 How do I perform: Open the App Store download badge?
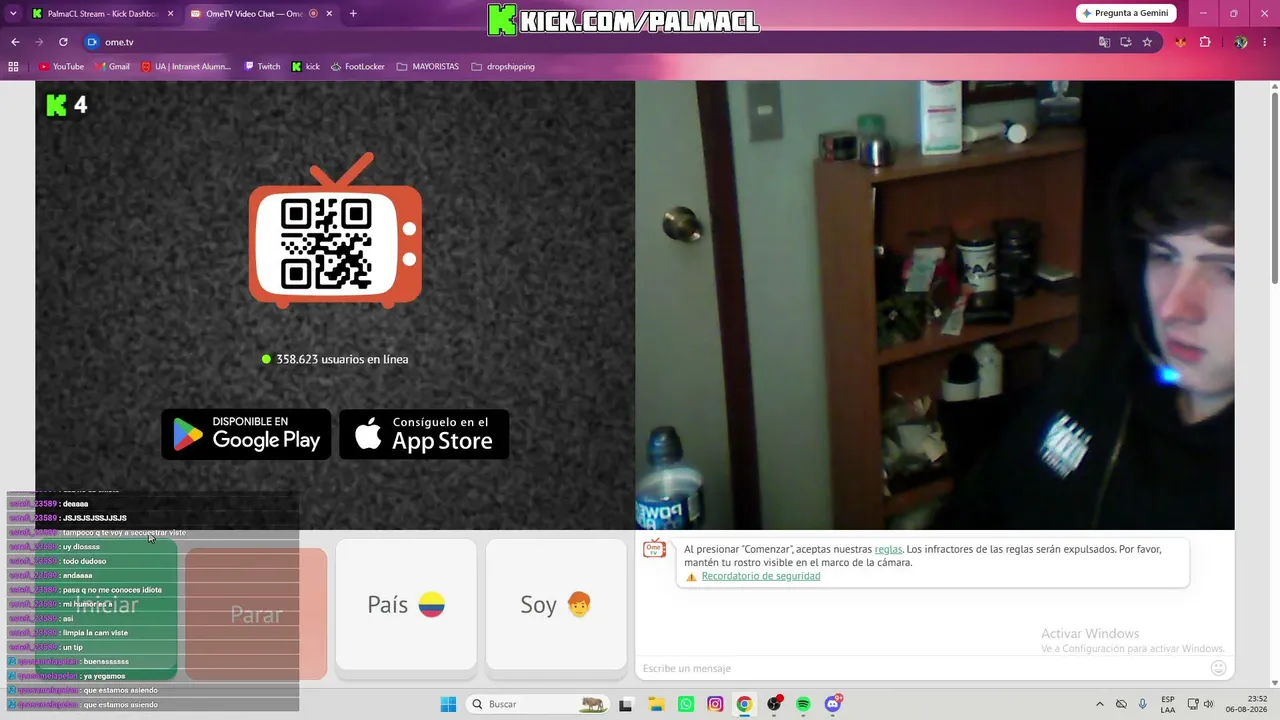tap(424, 434)
